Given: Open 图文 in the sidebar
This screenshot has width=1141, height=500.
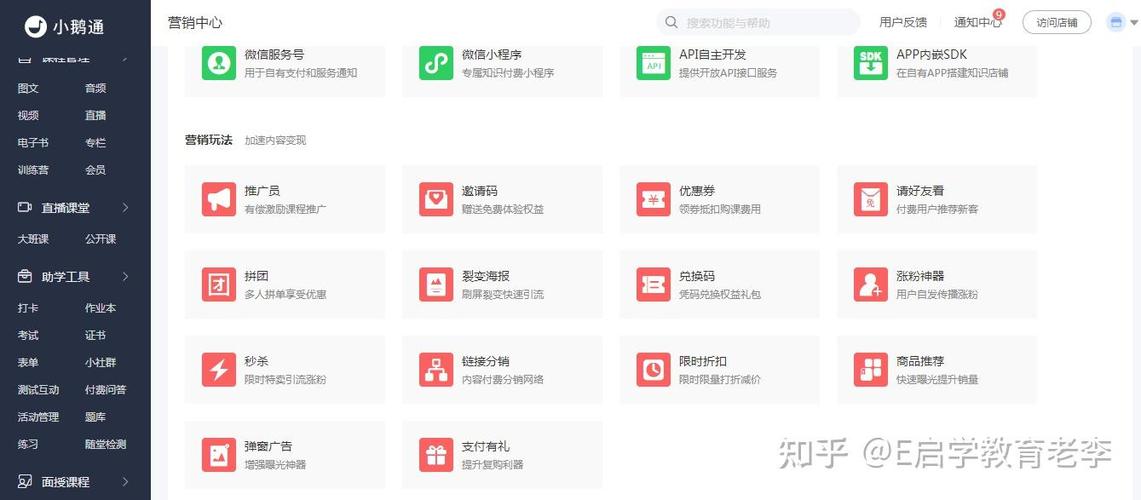Looking at the screenshot, I should 28,88.
